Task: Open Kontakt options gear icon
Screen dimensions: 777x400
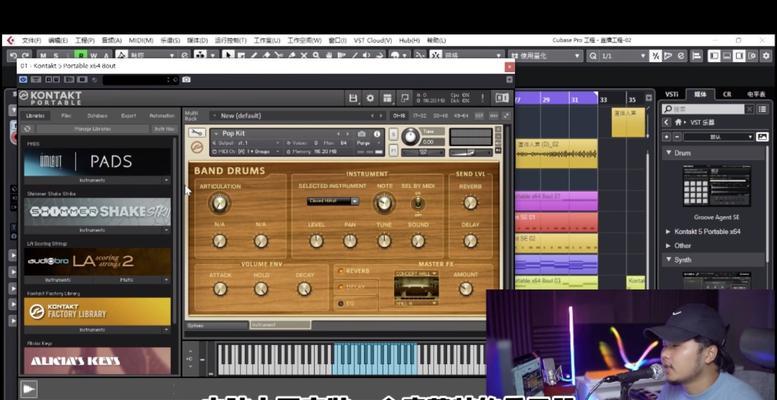Action: pos(370,98)
